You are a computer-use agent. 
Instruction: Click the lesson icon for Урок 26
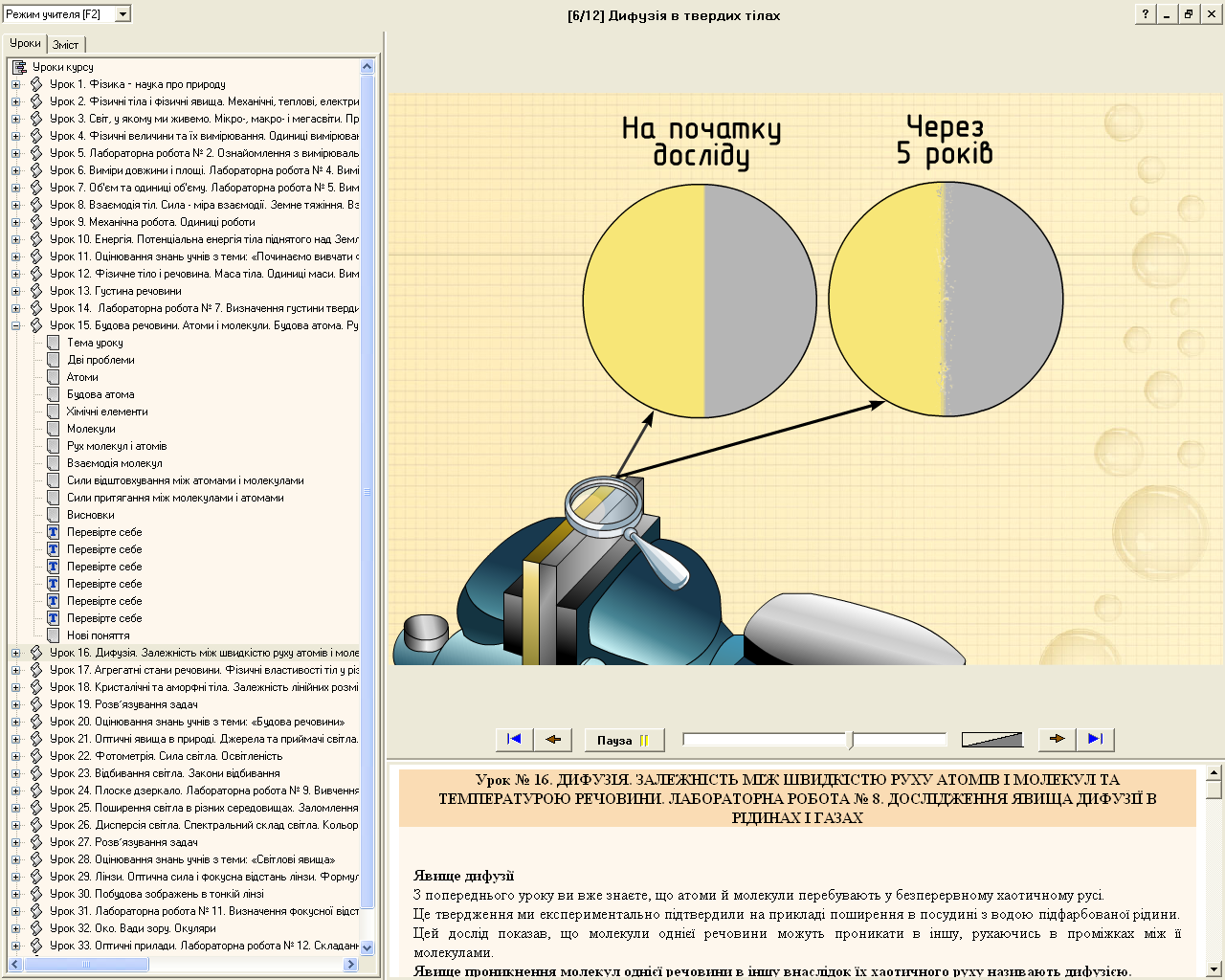pos(36,825)
